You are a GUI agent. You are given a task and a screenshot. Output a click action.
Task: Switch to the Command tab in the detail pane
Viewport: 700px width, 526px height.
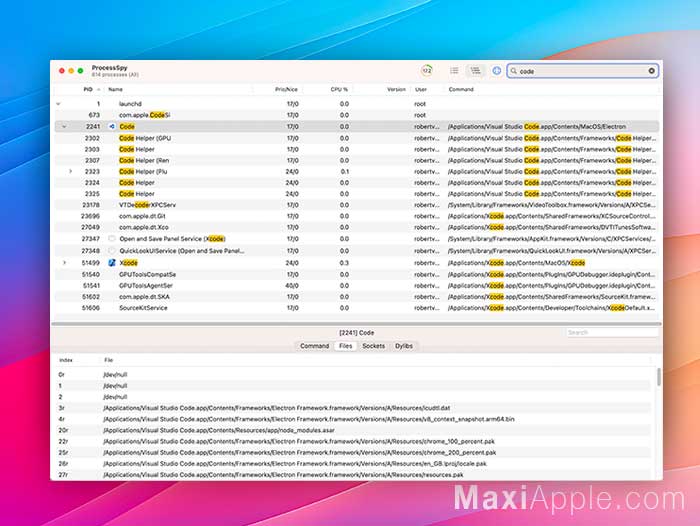click(x=314, y=346)
